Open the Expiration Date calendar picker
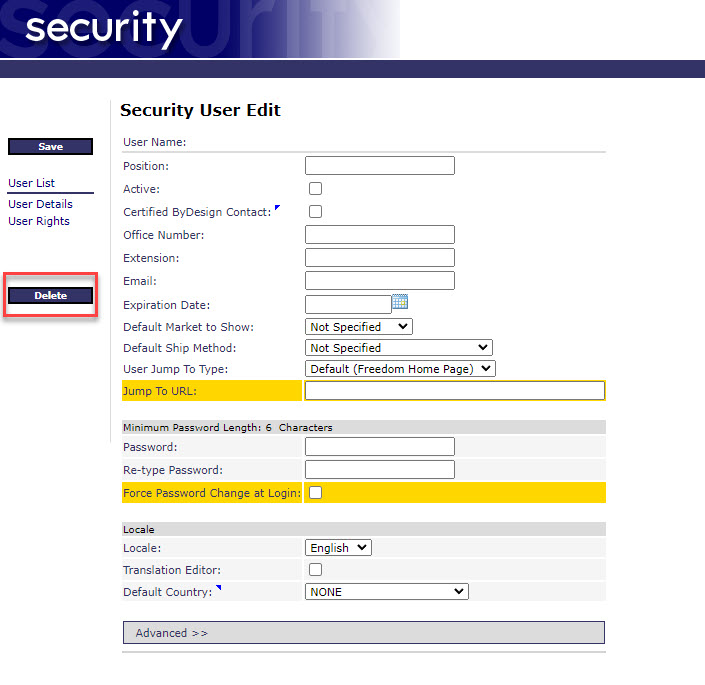Viewport: 705px width, 685px height. (x=400, y=302)
